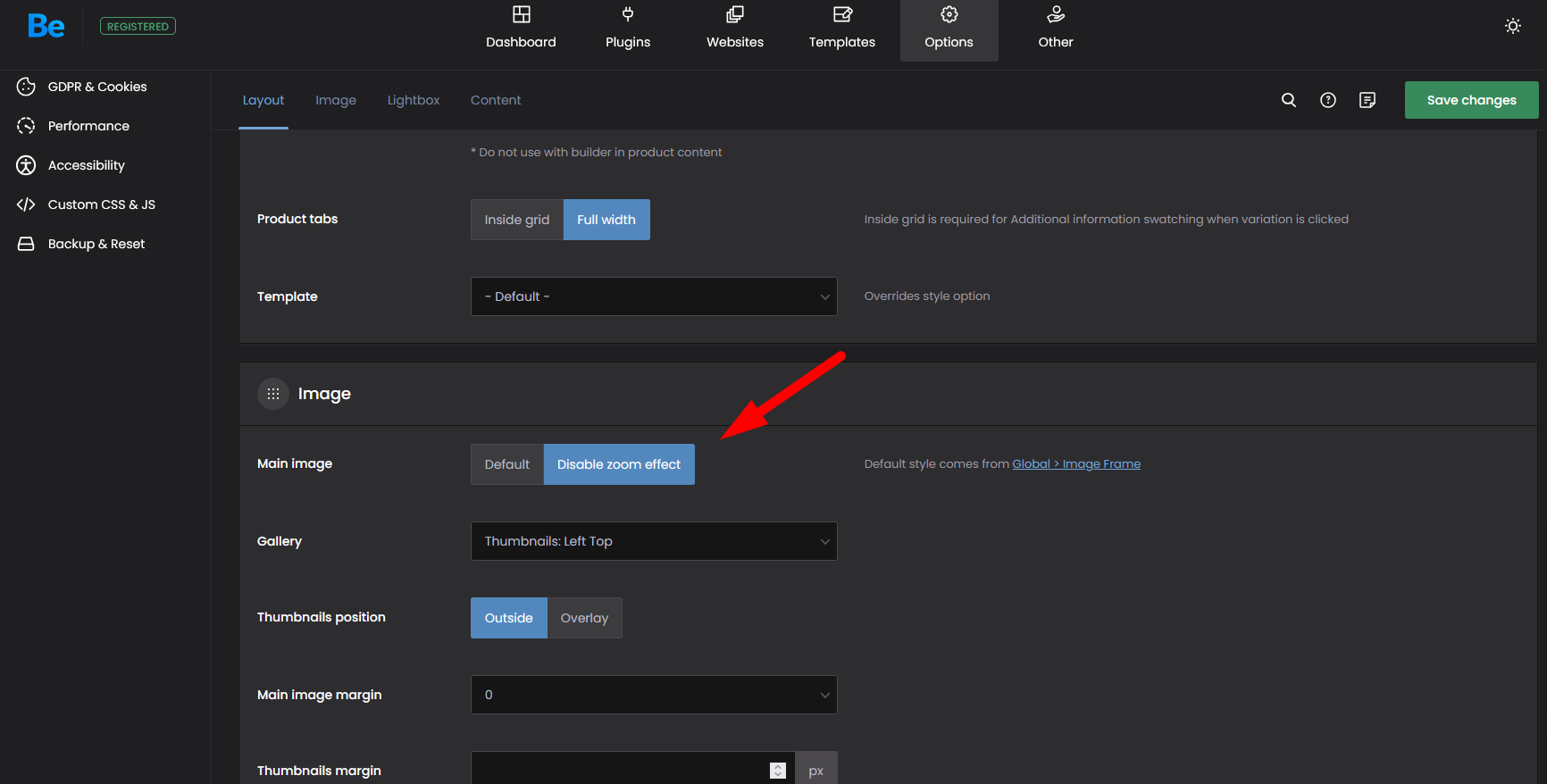Open the Dashboard icon in top navigation

tap(522, 14)
